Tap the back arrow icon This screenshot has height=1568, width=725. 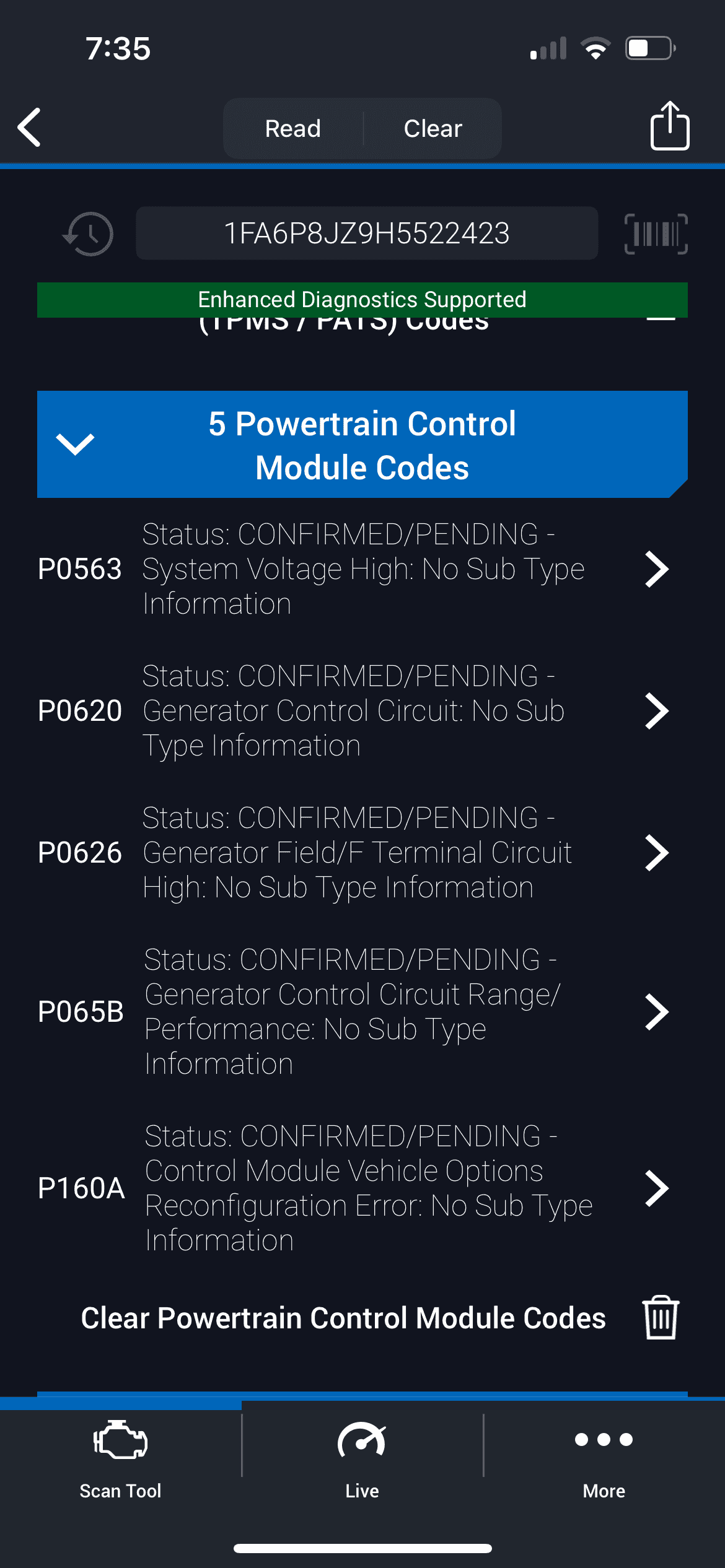29,128
